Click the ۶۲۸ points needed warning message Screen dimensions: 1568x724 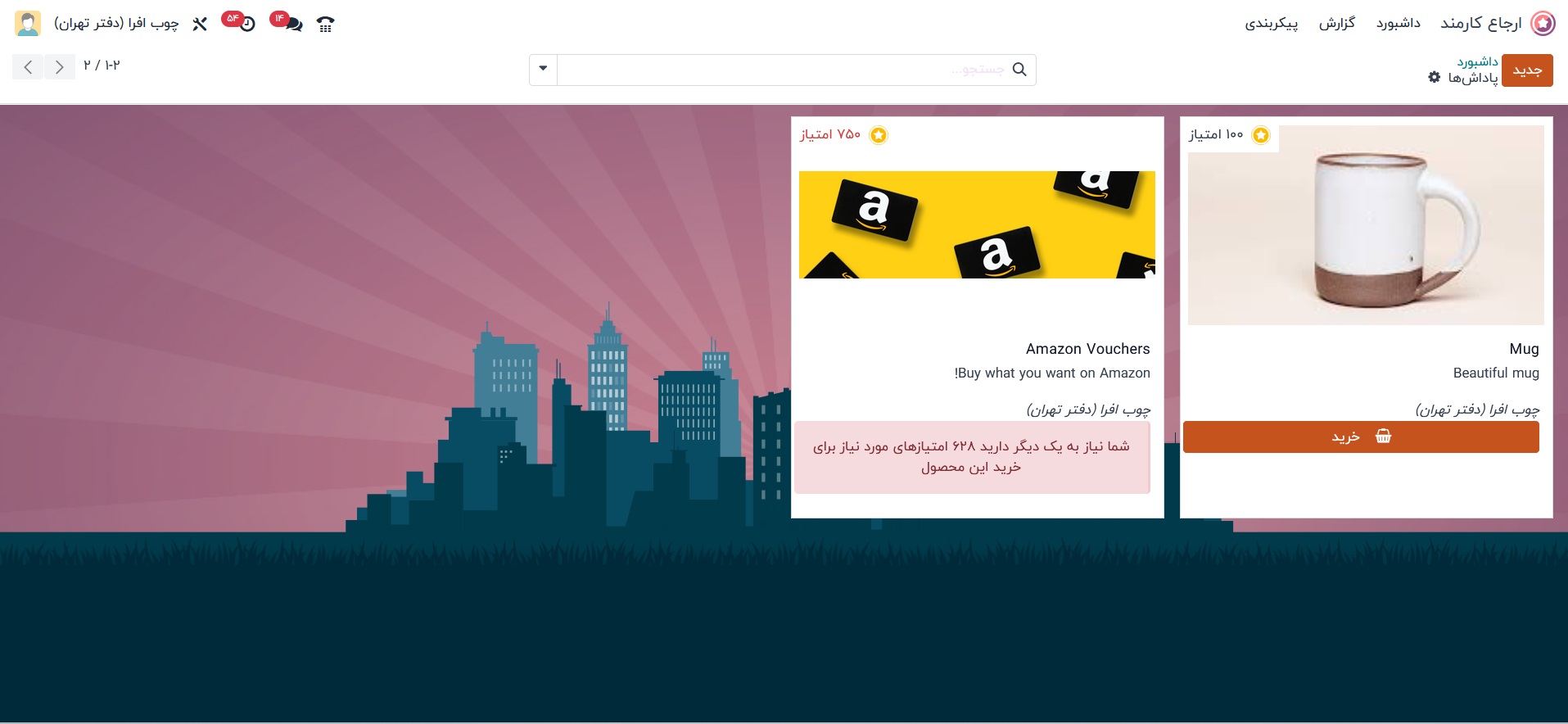point(972,457)
